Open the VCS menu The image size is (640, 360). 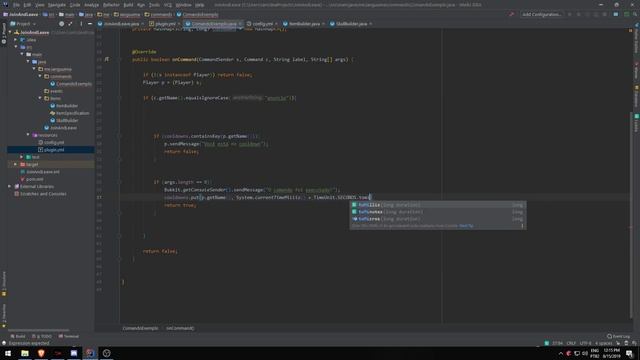pyautogui.click(x=168, y=5)
